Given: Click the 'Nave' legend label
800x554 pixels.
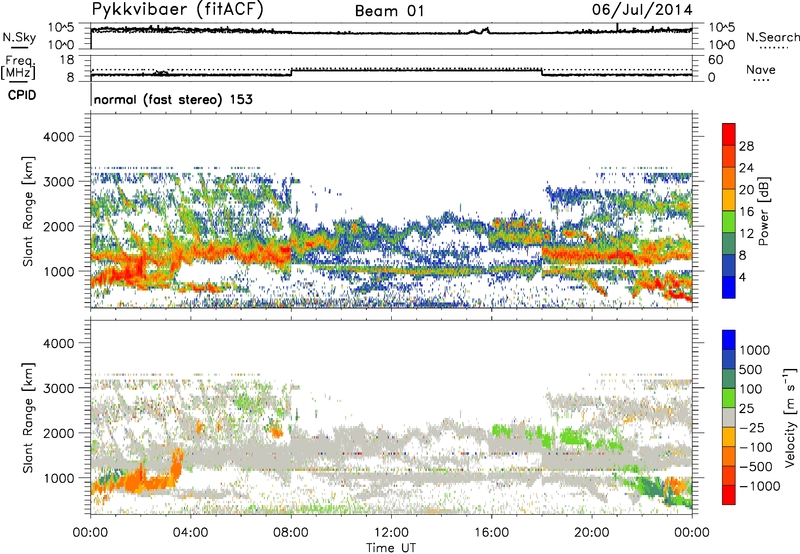Looking at the screenshot, I should [x=761, y=70].
